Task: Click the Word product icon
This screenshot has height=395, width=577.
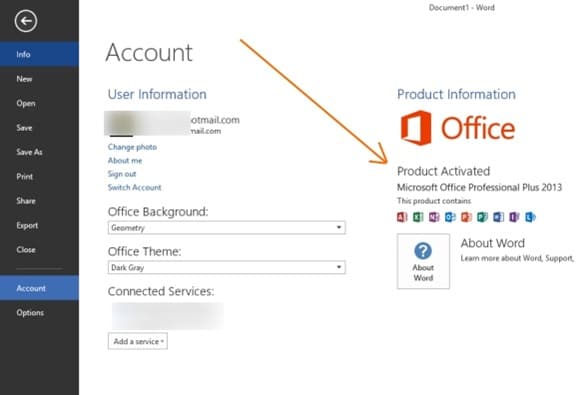Action: click(x=498, y=217)
